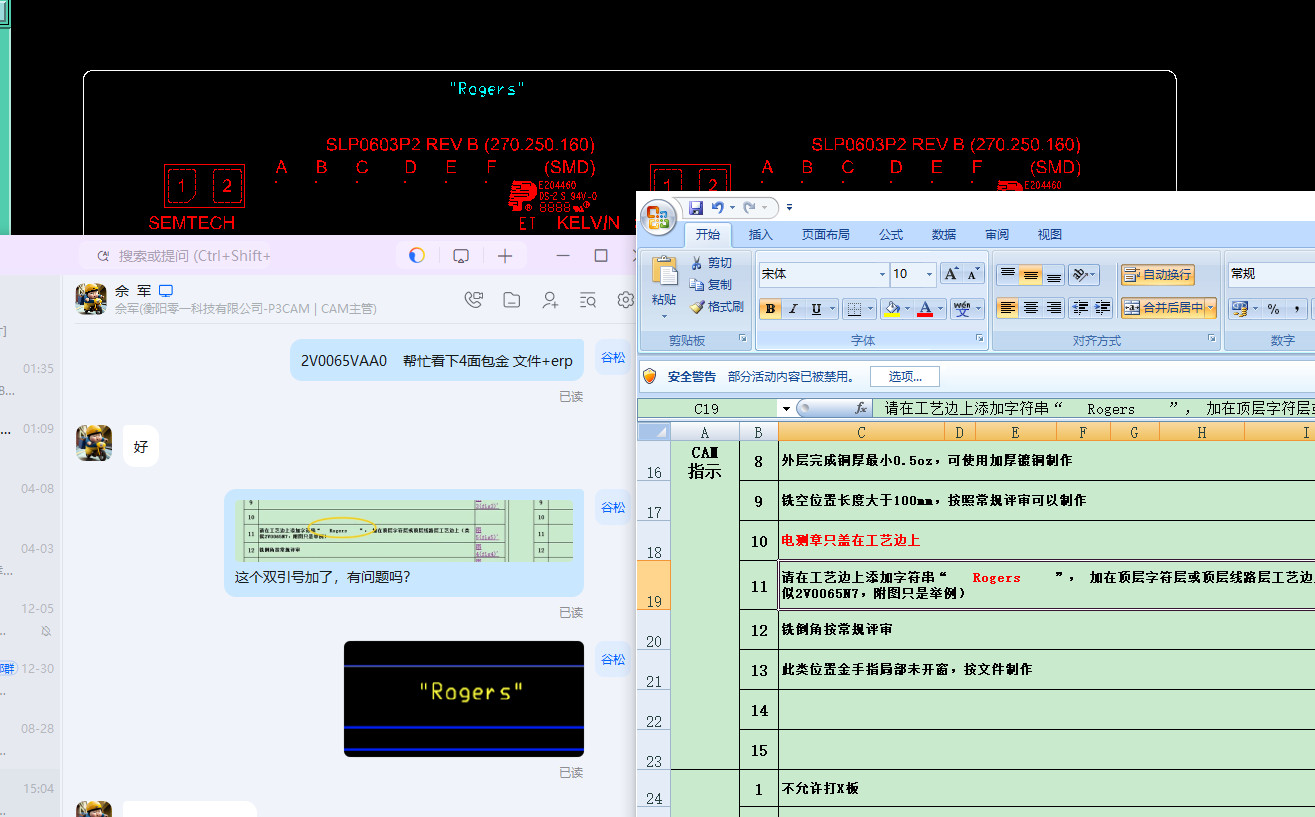Switch to the 审阅 ribbon tab

997,235
